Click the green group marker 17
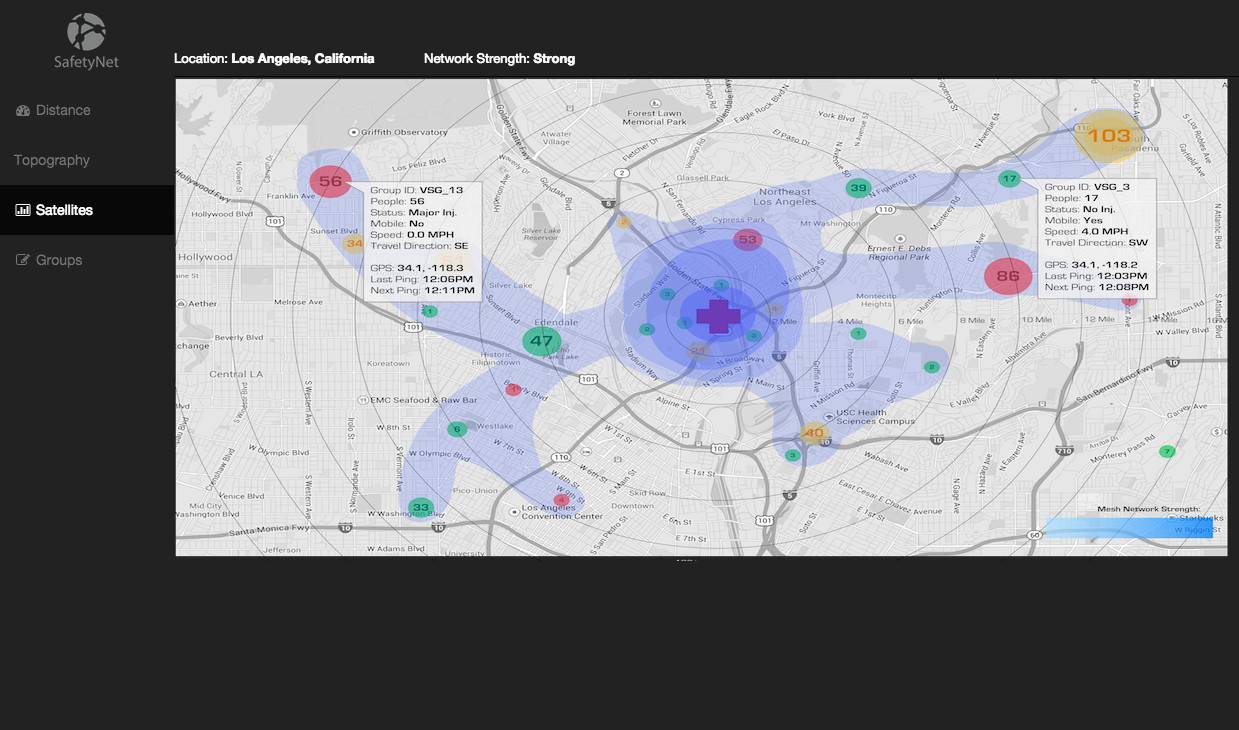The width and height of the screenshot is (1239, 730). (x=1009, y=179)
